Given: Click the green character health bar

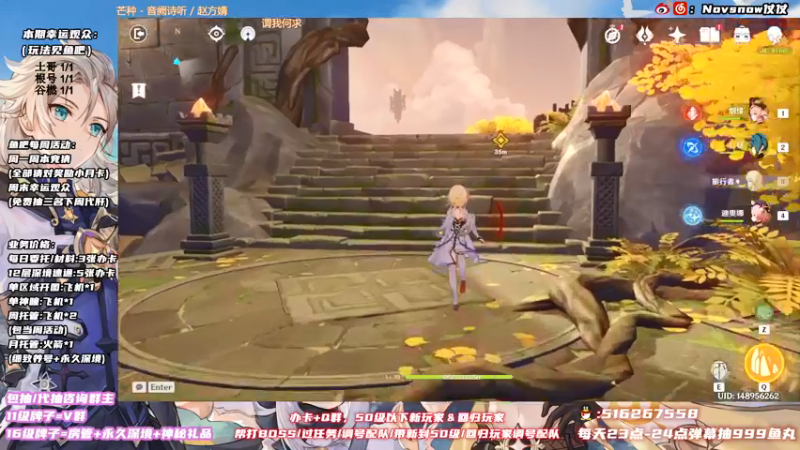Looking at the screenshot, I should tap(459, 378).
